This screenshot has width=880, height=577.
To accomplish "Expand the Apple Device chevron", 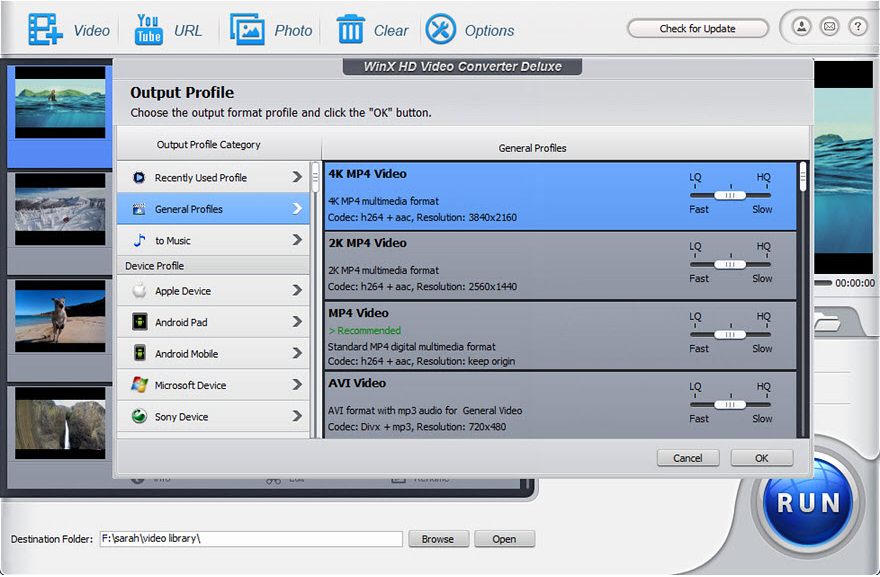I will click(x=297, y=290).
